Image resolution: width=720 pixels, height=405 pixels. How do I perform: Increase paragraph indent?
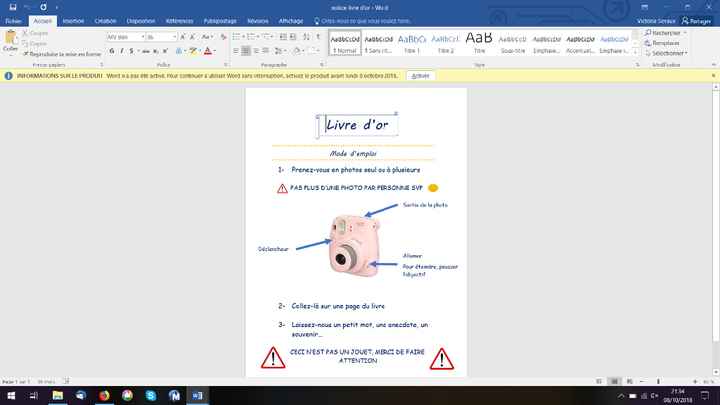[x=293, y=37]
